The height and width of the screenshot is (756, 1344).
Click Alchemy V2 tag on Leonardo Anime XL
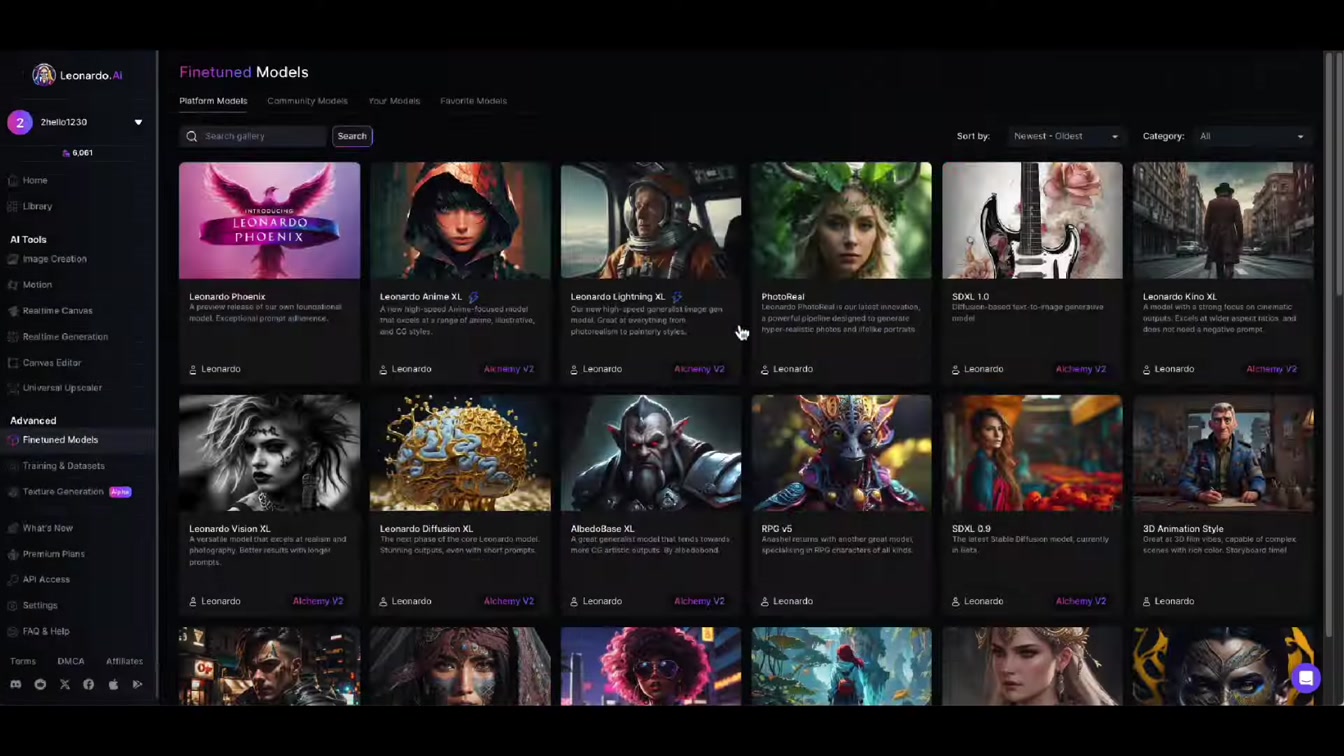[509, 369]
